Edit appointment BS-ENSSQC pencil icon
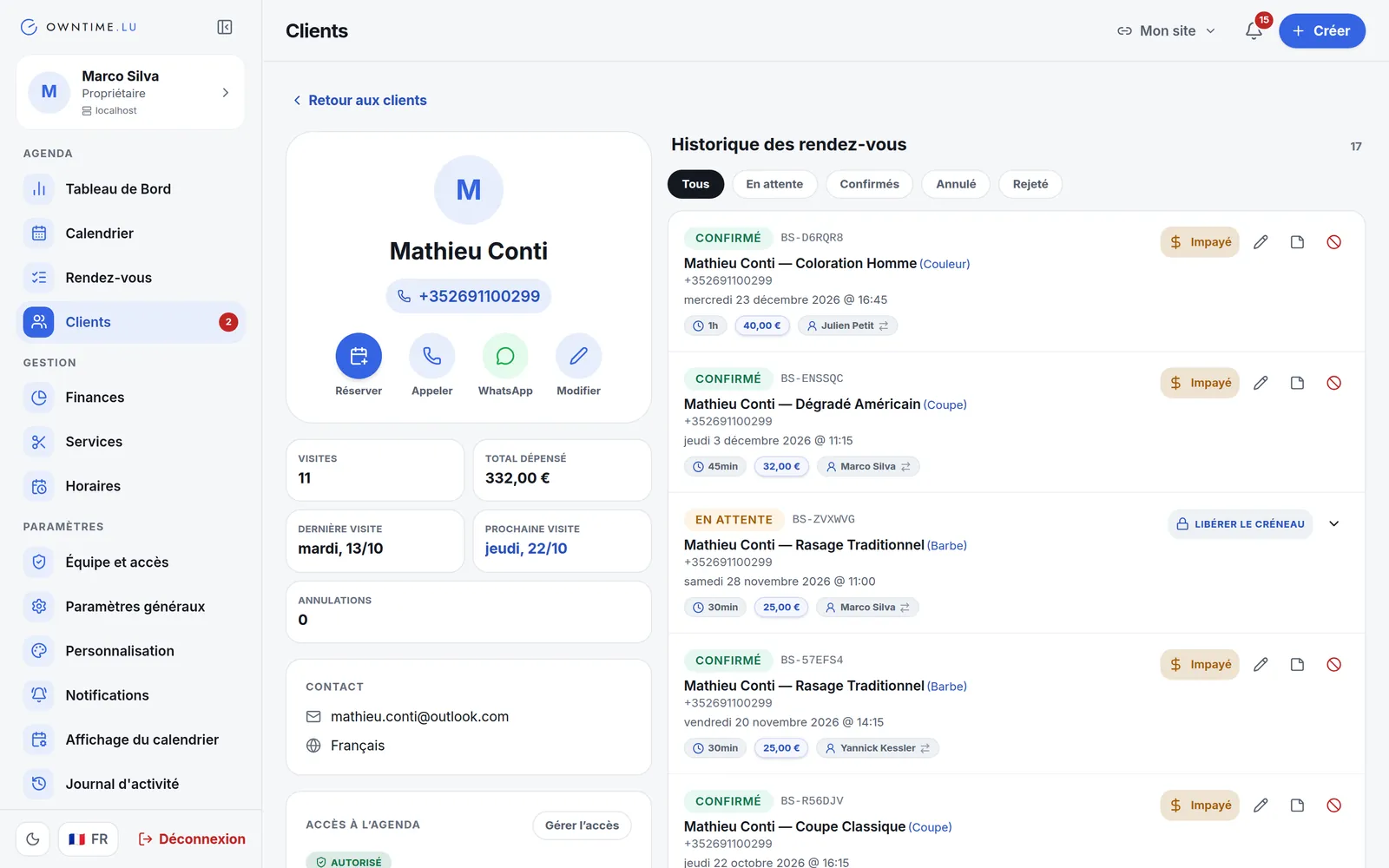 click(1261, 383)
